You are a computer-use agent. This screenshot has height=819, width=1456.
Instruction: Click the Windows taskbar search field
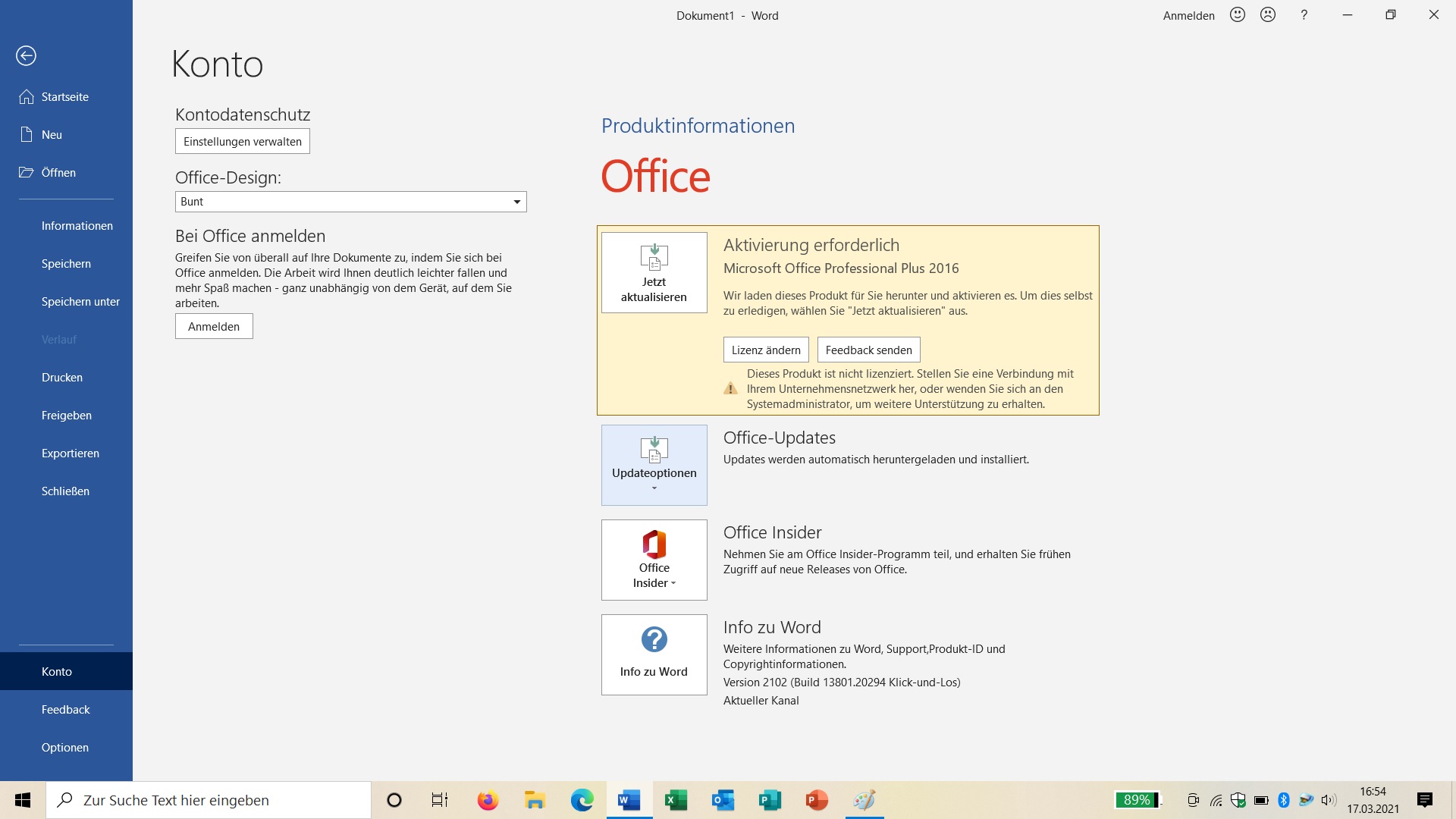pyautogui.click(x=209, y=800)
